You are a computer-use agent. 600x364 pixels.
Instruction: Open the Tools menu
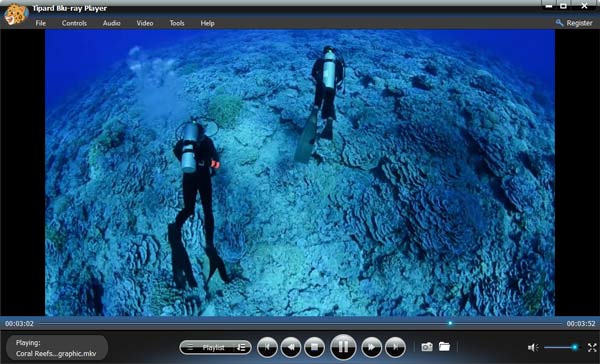pyautogui.click(x=177, y=23)
